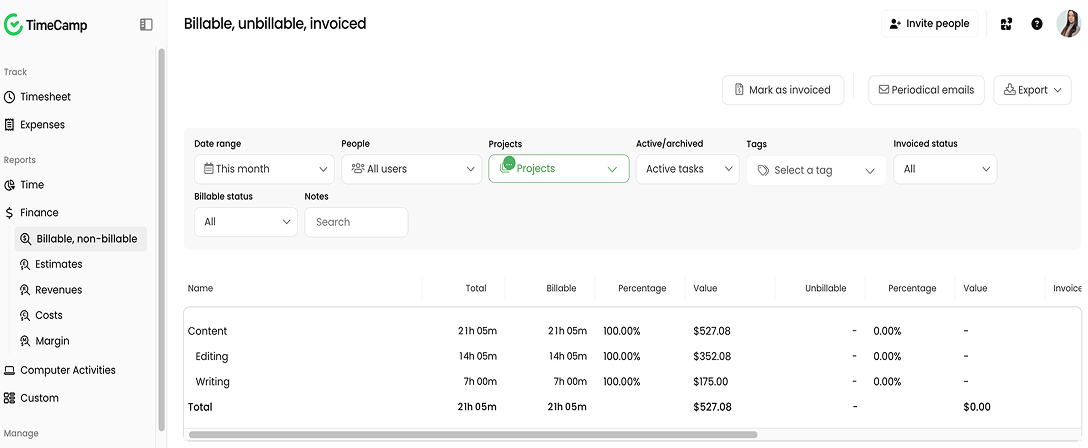Click the Estimates report icon
This screenshot has width=1088, height=448.
coord(25,264)
